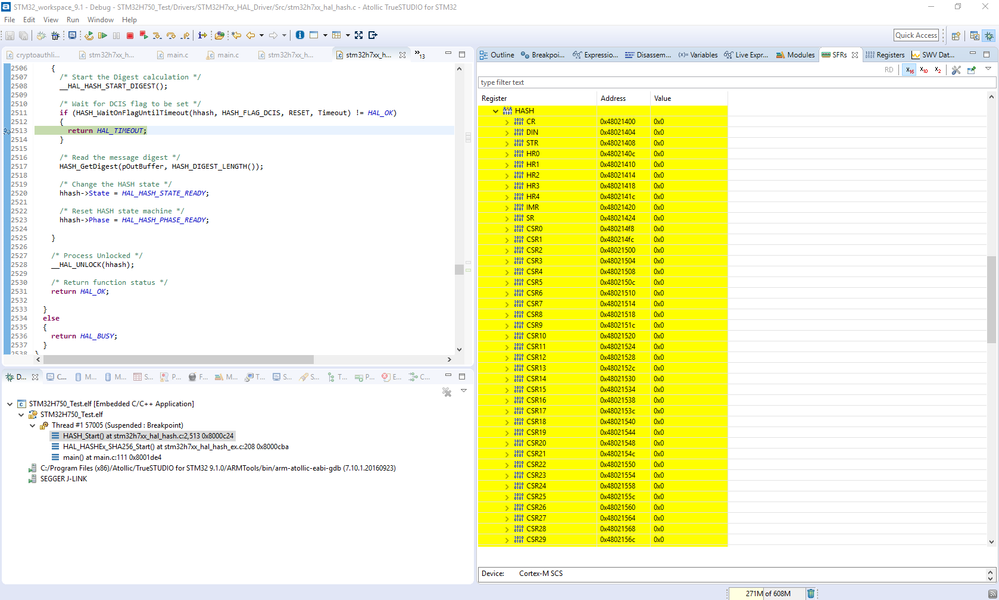Open the Back history dropdown arrow
This screenshot has width=999, height=600.
click(261, 35)
